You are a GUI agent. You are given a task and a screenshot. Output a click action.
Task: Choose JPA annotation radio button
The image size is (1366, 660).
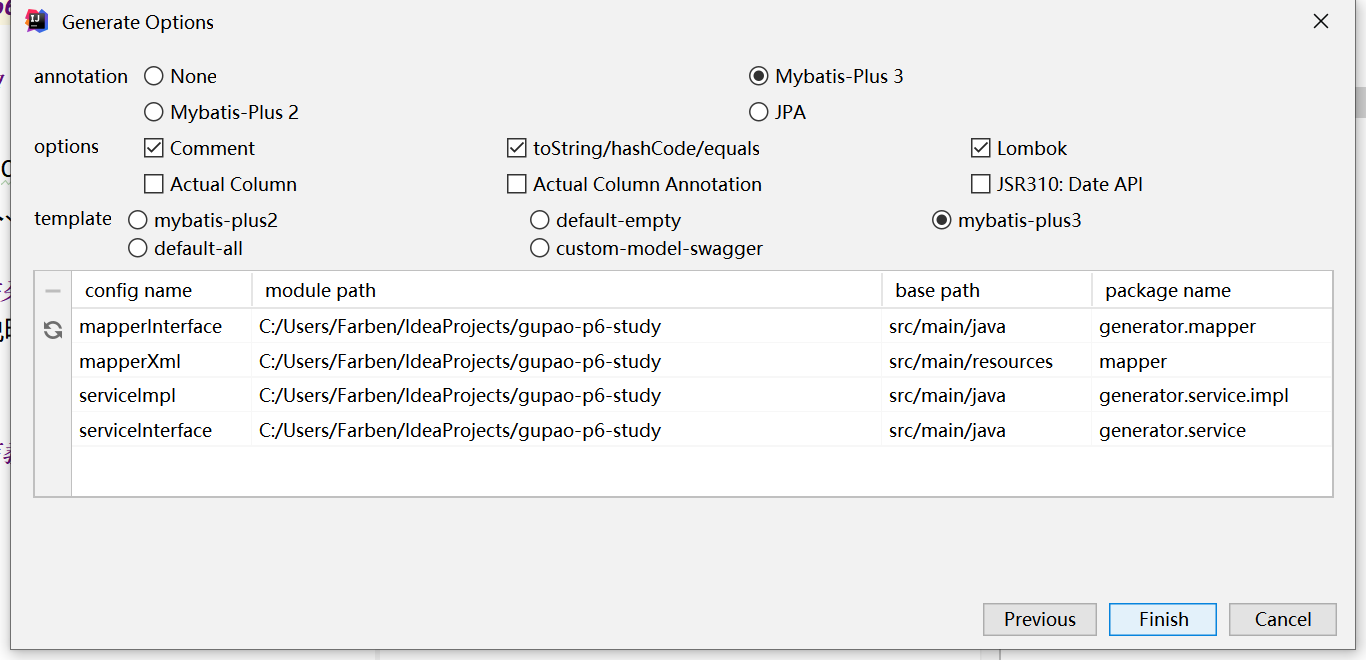click(759, 113)
